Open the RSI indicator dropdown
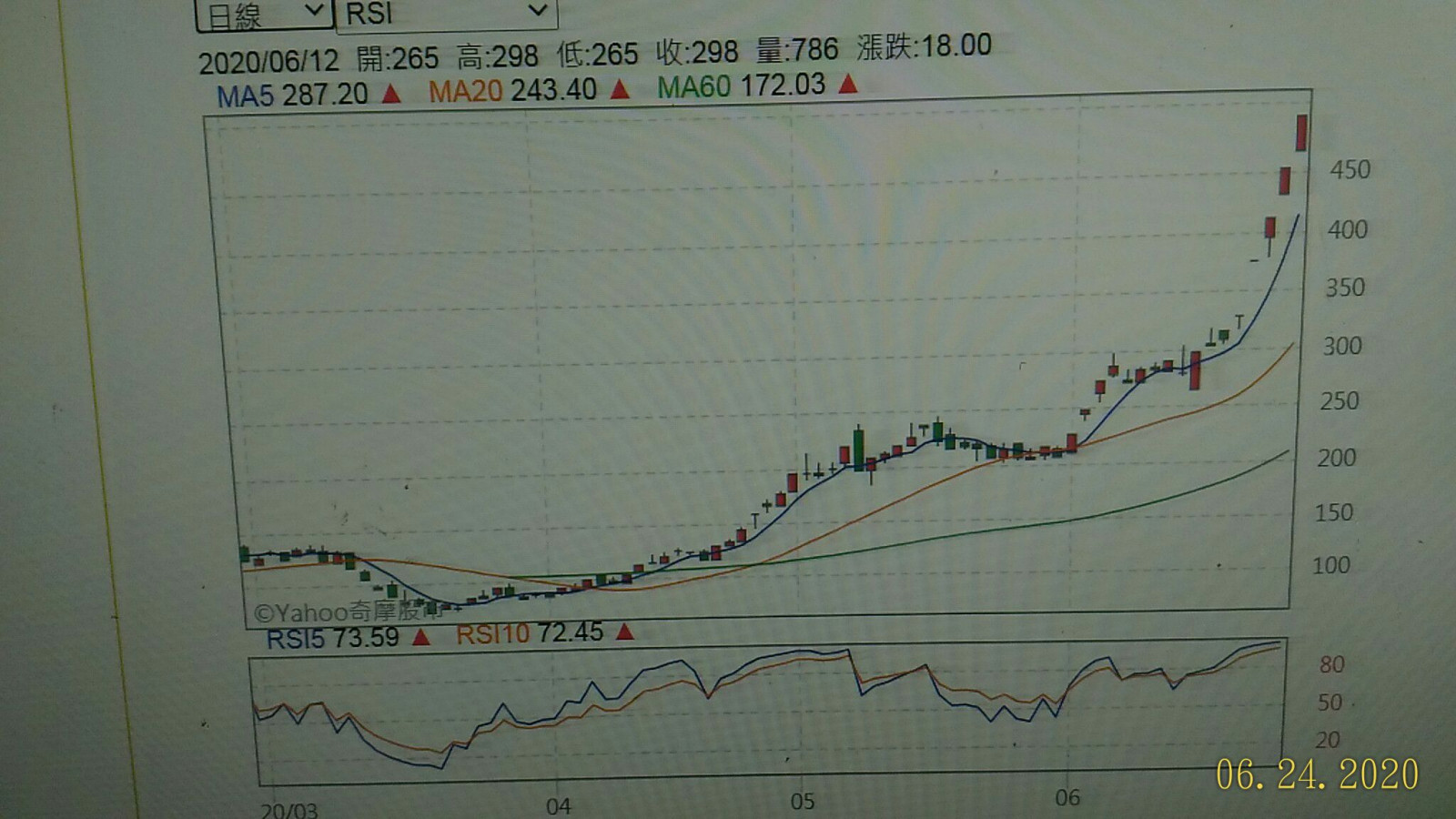 pos(446,13)
